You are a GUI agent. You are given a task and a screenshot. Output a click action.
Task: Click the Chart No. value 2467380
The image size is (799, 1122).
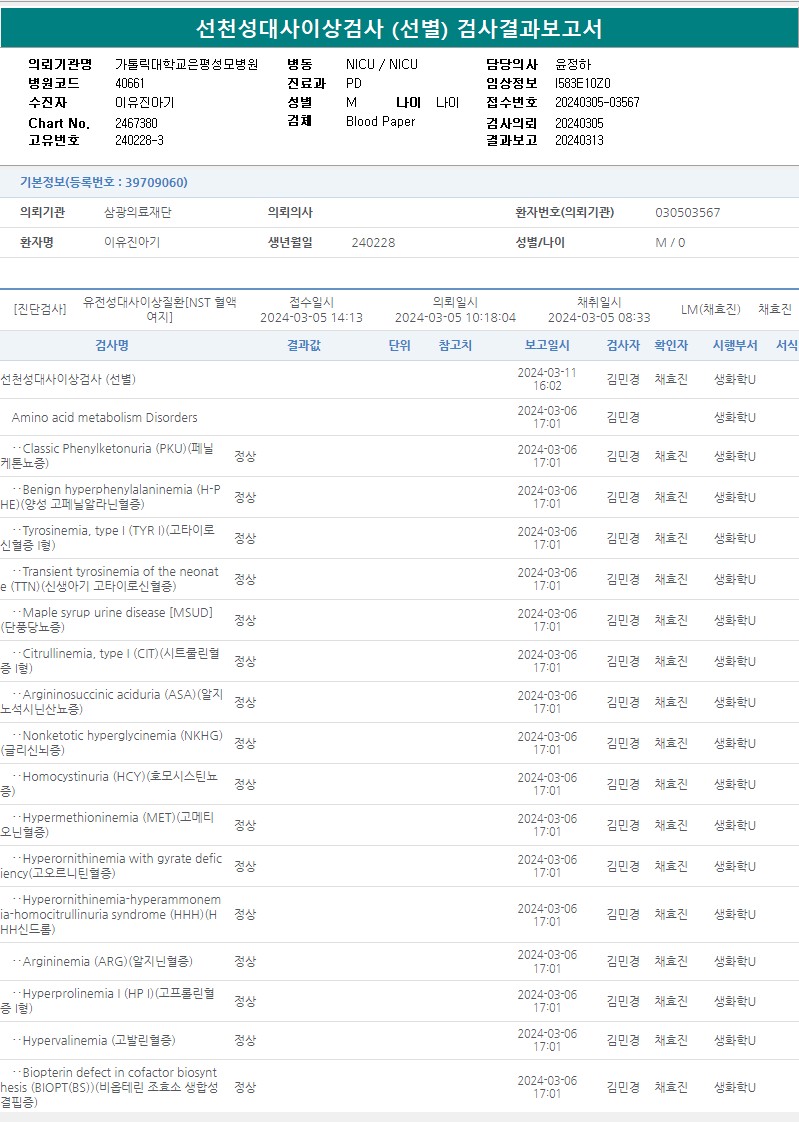pyautogui.click(x=136, y=123)
